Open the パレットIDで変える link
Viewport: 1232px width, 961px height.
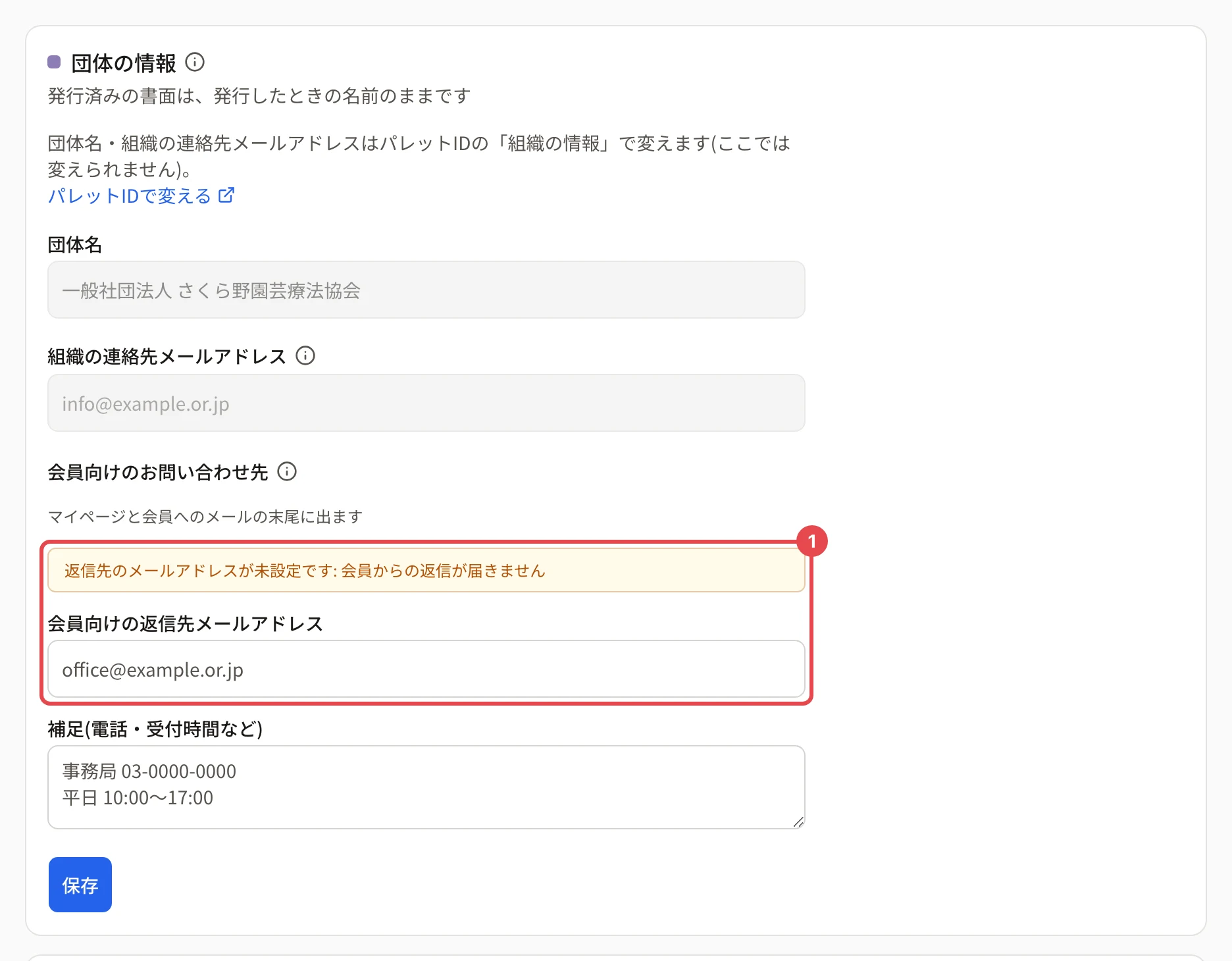pyautogui.click(x=141, y=196)
